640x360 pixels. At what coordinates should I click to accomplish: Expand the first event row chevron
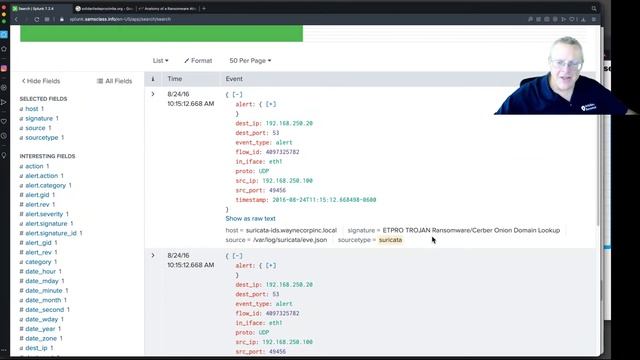(x=153, y=94)
